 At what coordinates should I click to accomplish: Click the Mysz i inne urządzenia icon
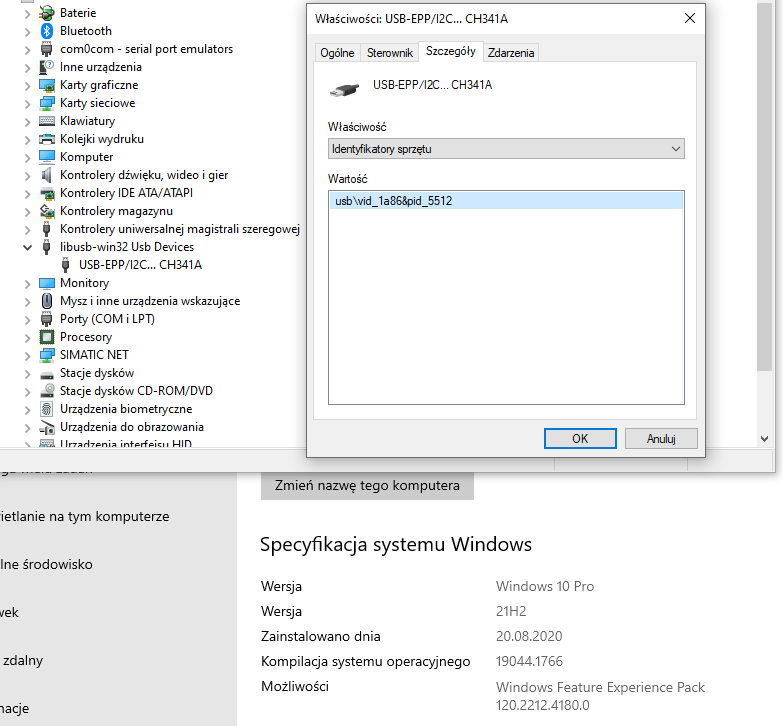pos(46,301)
